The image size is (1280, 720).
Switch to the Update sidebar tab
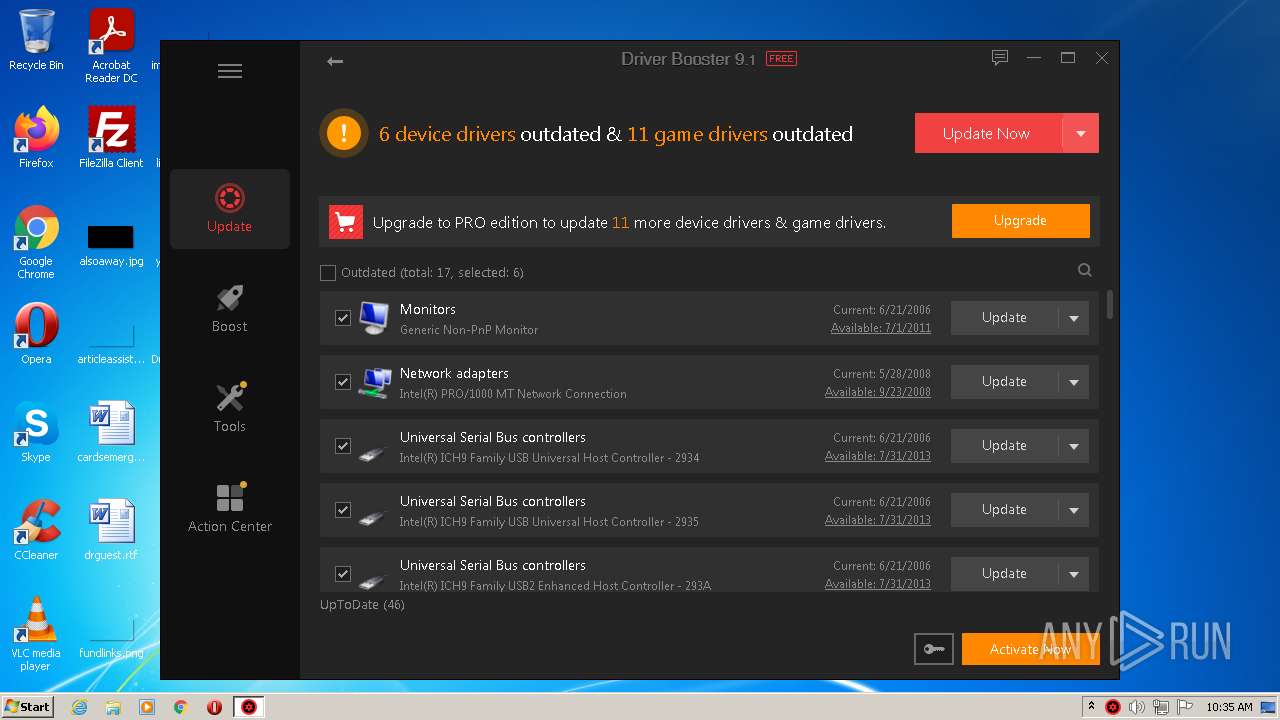[230, 209]
